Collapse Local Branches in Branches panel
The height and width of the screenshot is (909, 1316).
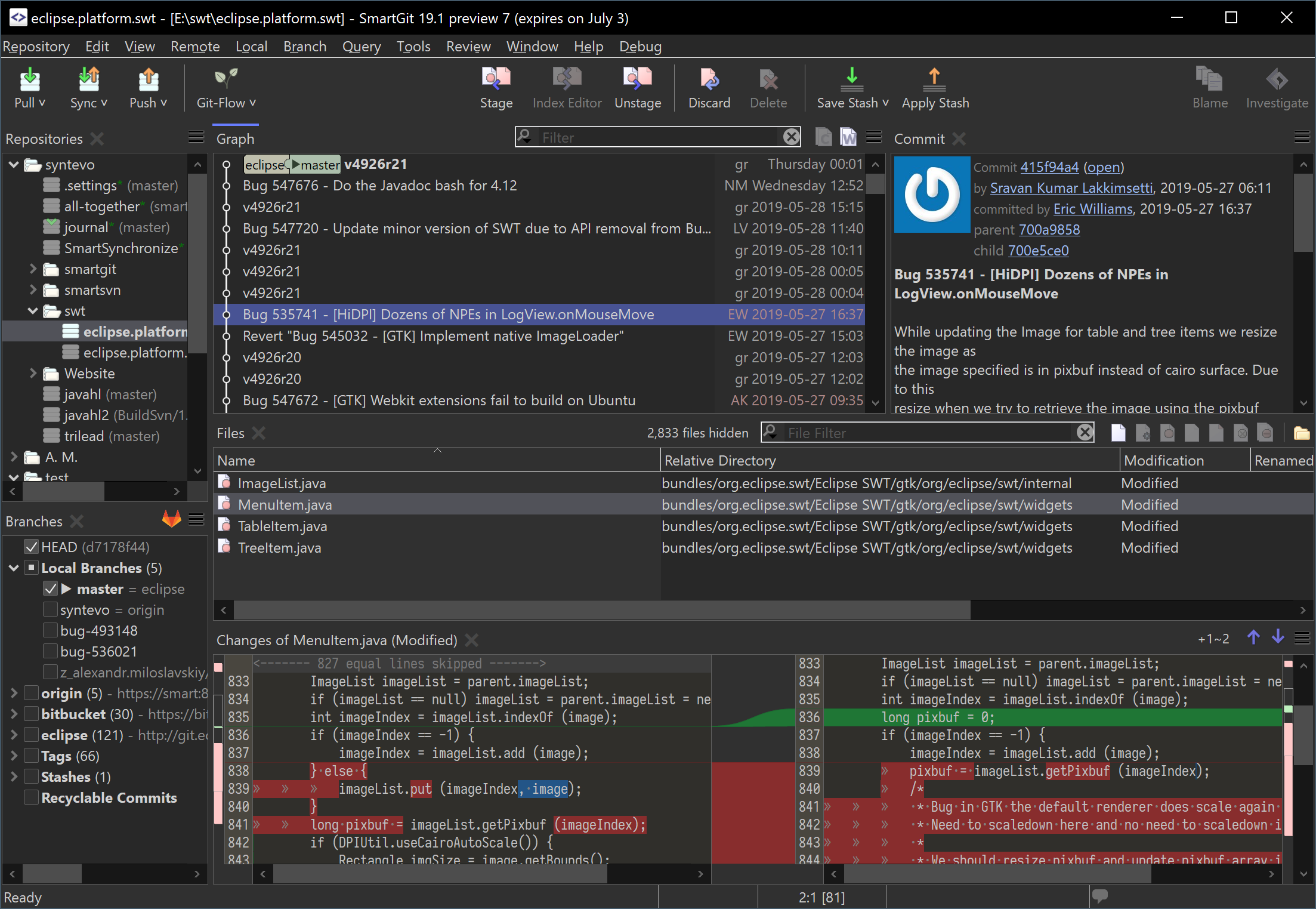click(14, 568)
